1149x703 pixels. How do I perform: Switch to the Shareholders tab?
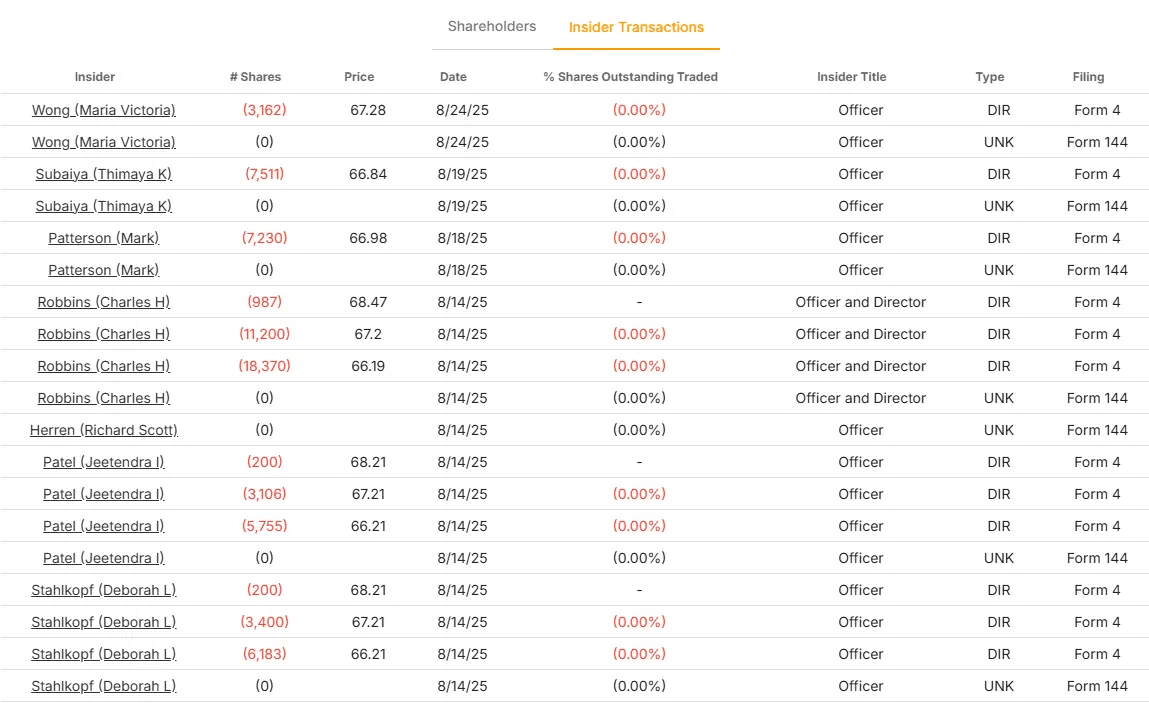tap(491, 26)
